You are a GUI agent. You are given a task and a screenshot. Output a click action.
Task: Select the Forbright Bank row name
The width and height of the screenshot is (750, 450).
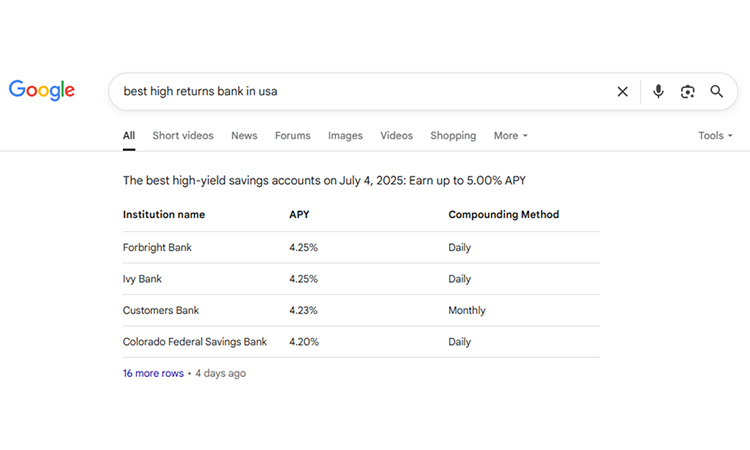pyautogui.click(x=157, y=247)
